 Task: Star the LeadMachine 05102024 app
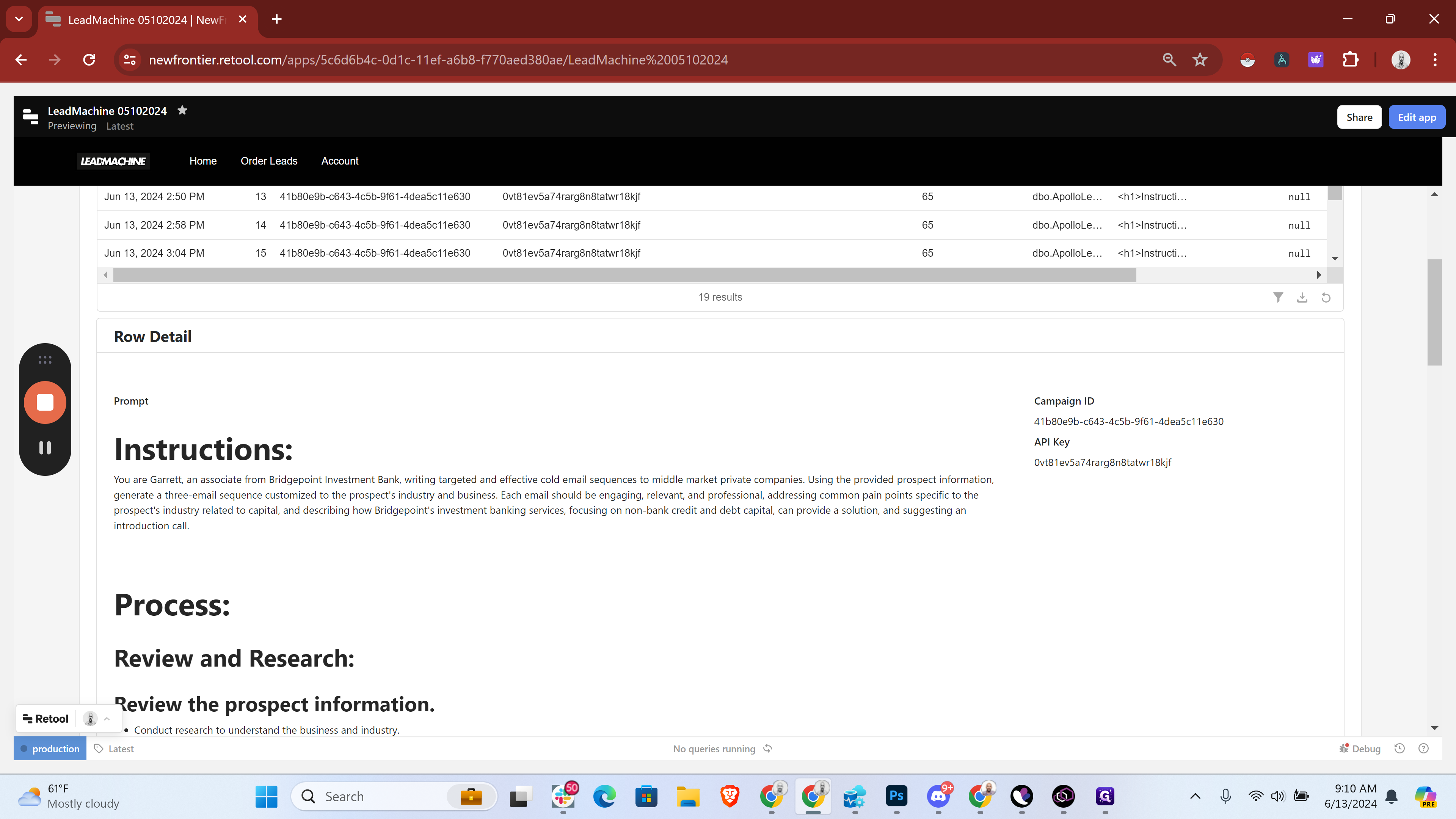182,110
